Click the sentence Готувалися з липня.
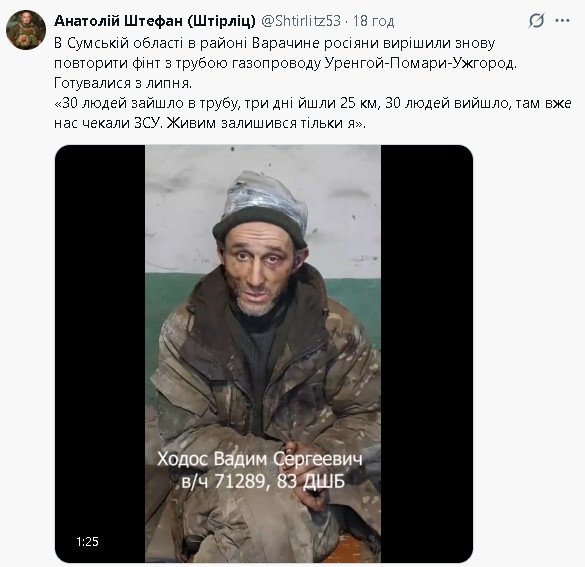 click(123, 83)
